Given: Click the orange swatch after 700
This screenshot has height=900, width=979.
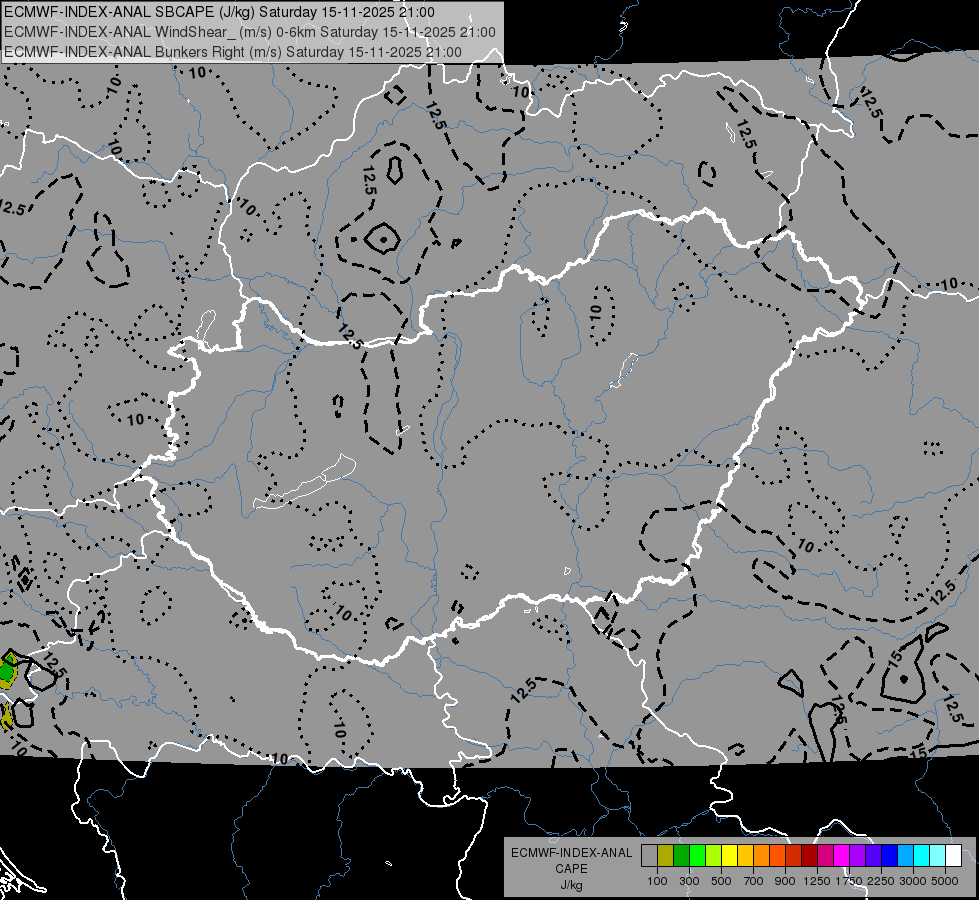Looking at the screenshot, I should click(762, 856).
